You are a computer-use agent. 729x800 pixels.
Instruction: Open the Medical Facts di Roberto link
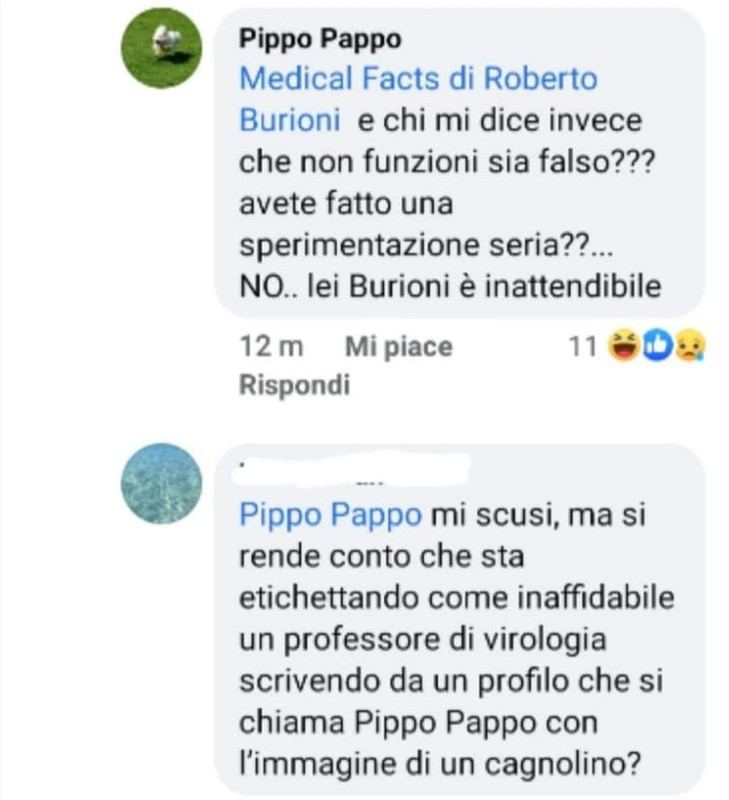coord(418,79)
